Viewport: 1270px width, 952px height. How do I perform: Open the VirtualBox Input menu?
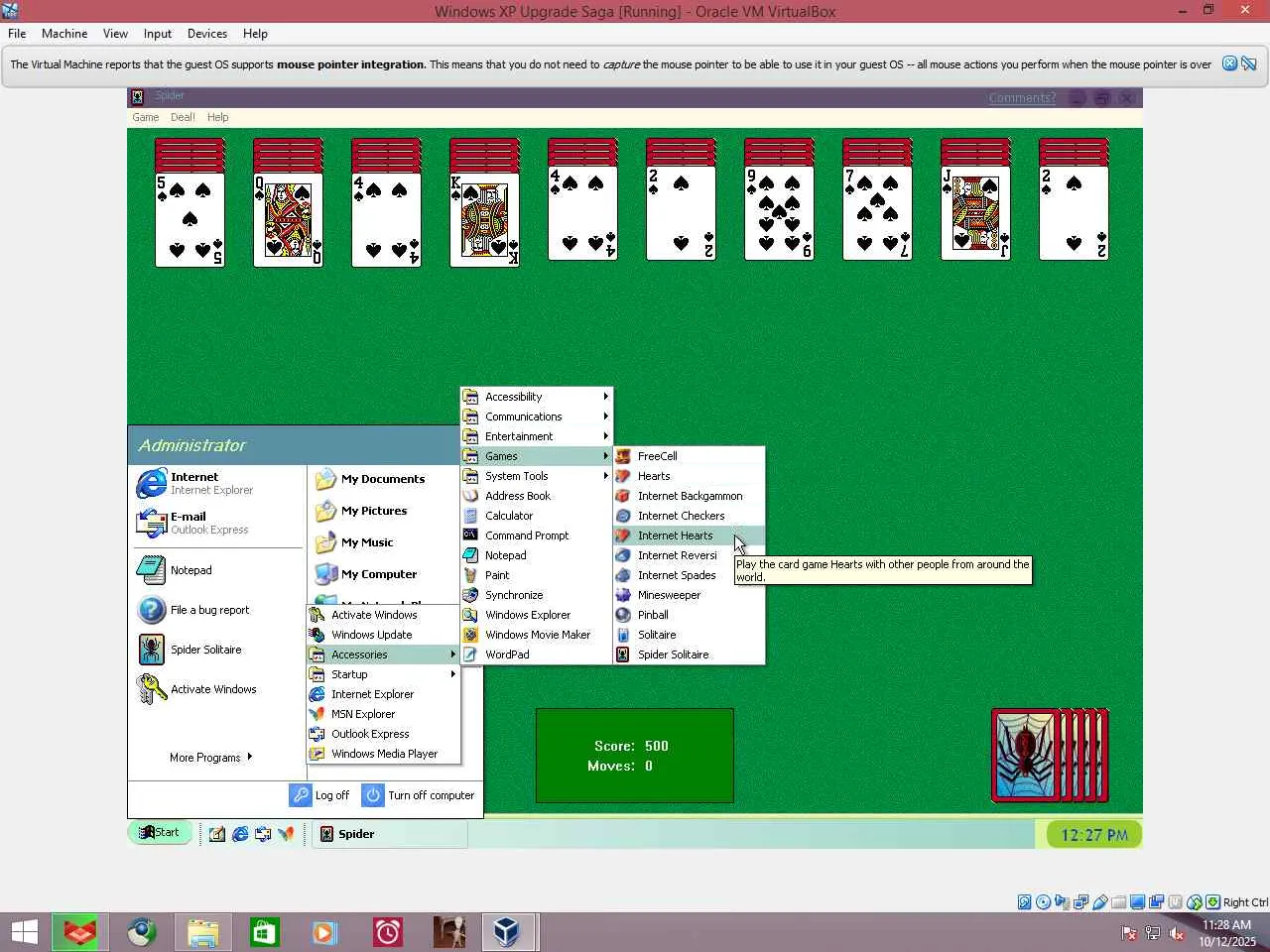pyautogui.click(x=158, y=34)
